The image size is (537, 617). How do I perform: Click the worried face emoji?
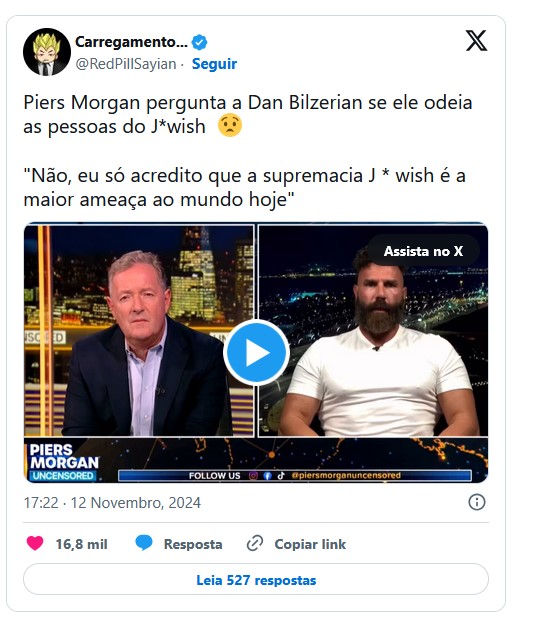(x=230, y=126)
